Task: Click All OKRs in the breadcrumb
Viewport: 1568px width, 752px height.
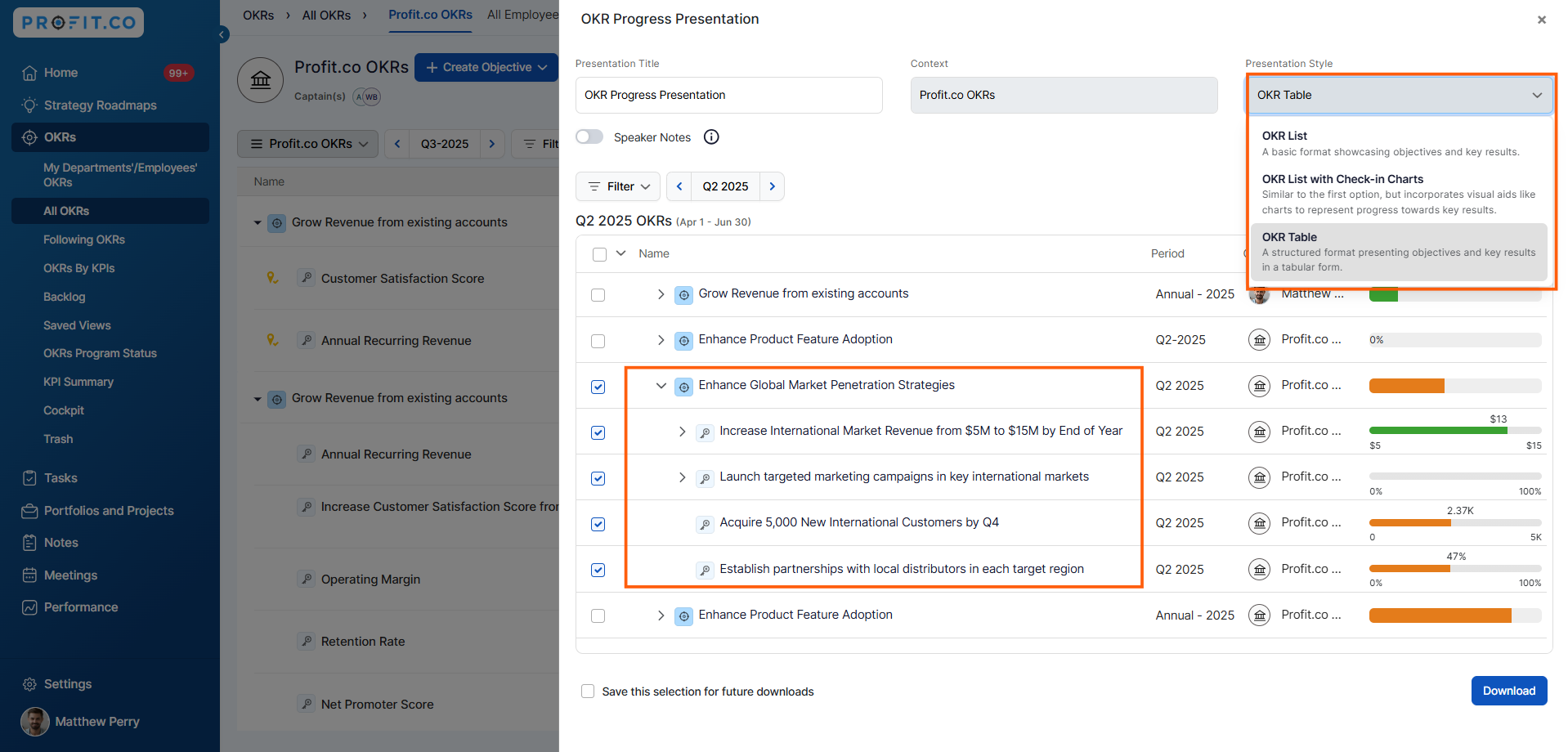Action: [326, 16]
